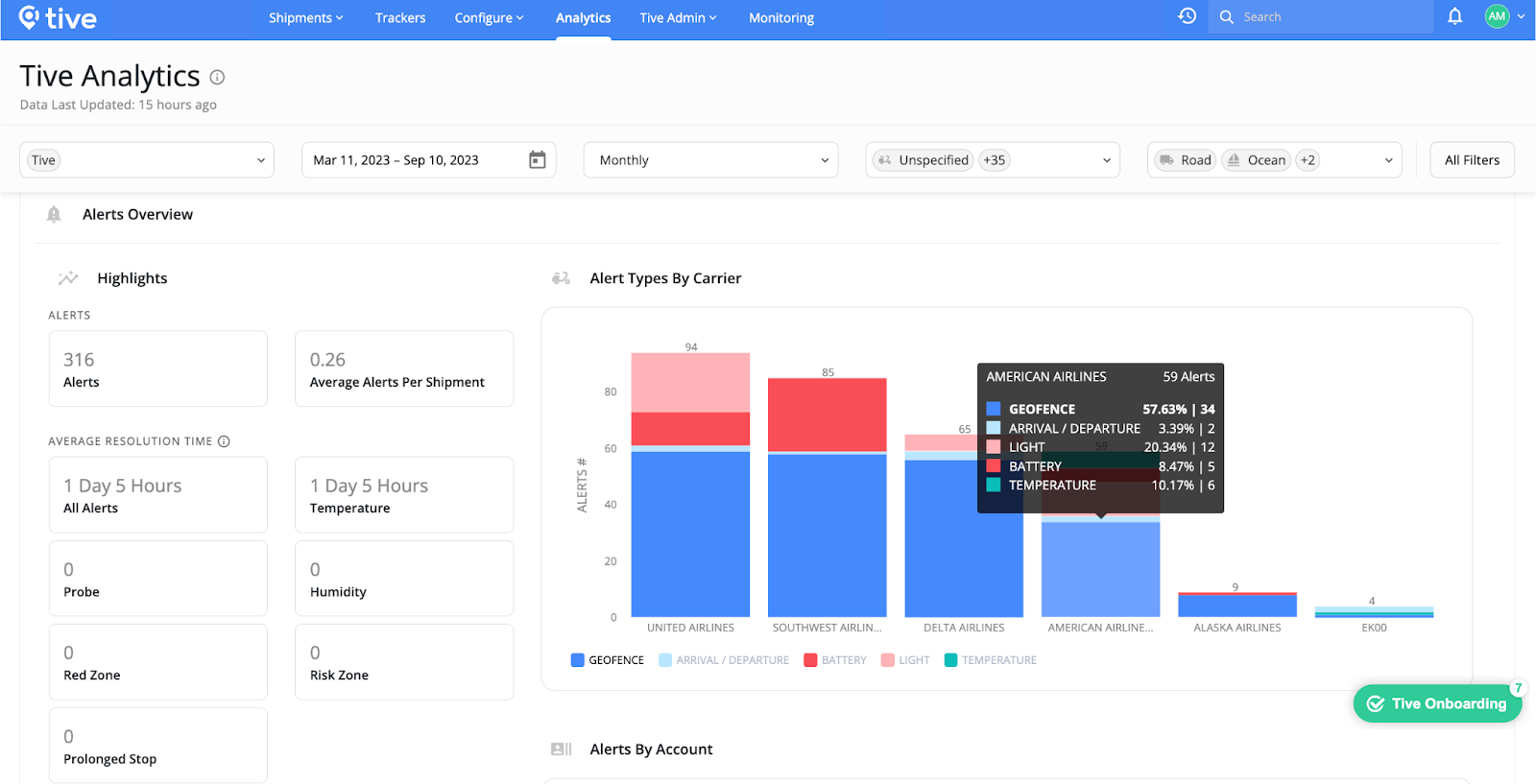Click the Alert Types By Carrier icon
This screenshot has height=784, width=1536.
pos(561,278)
